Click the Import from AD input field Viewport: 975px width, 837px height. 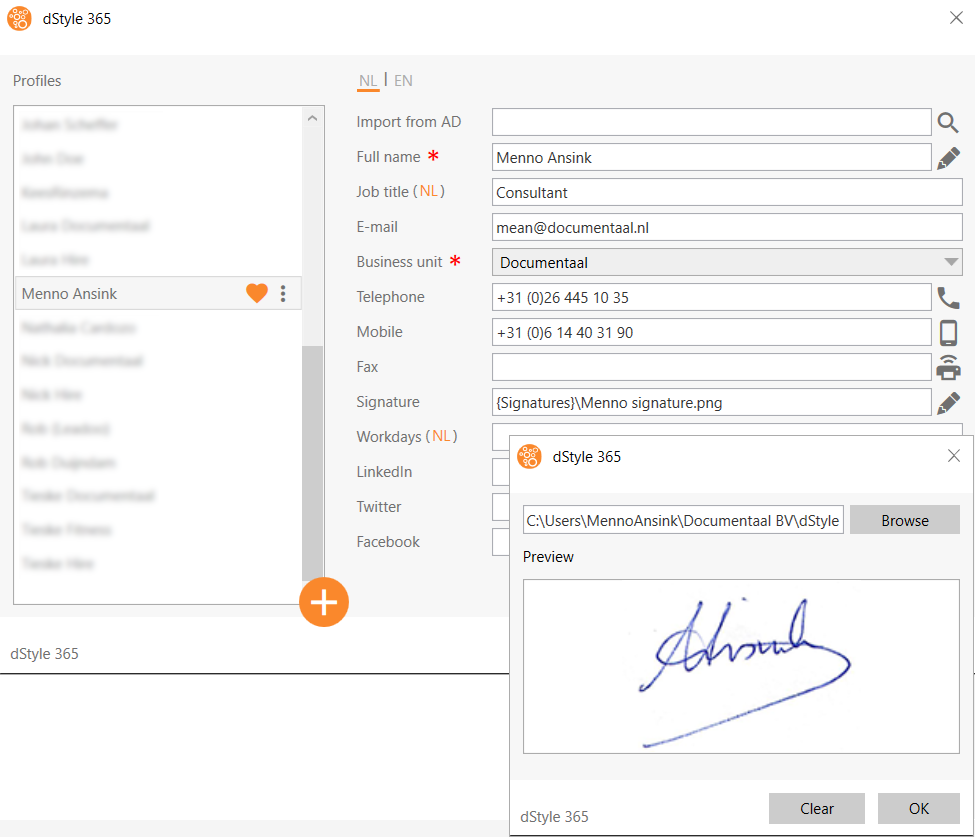pos(711,123)
